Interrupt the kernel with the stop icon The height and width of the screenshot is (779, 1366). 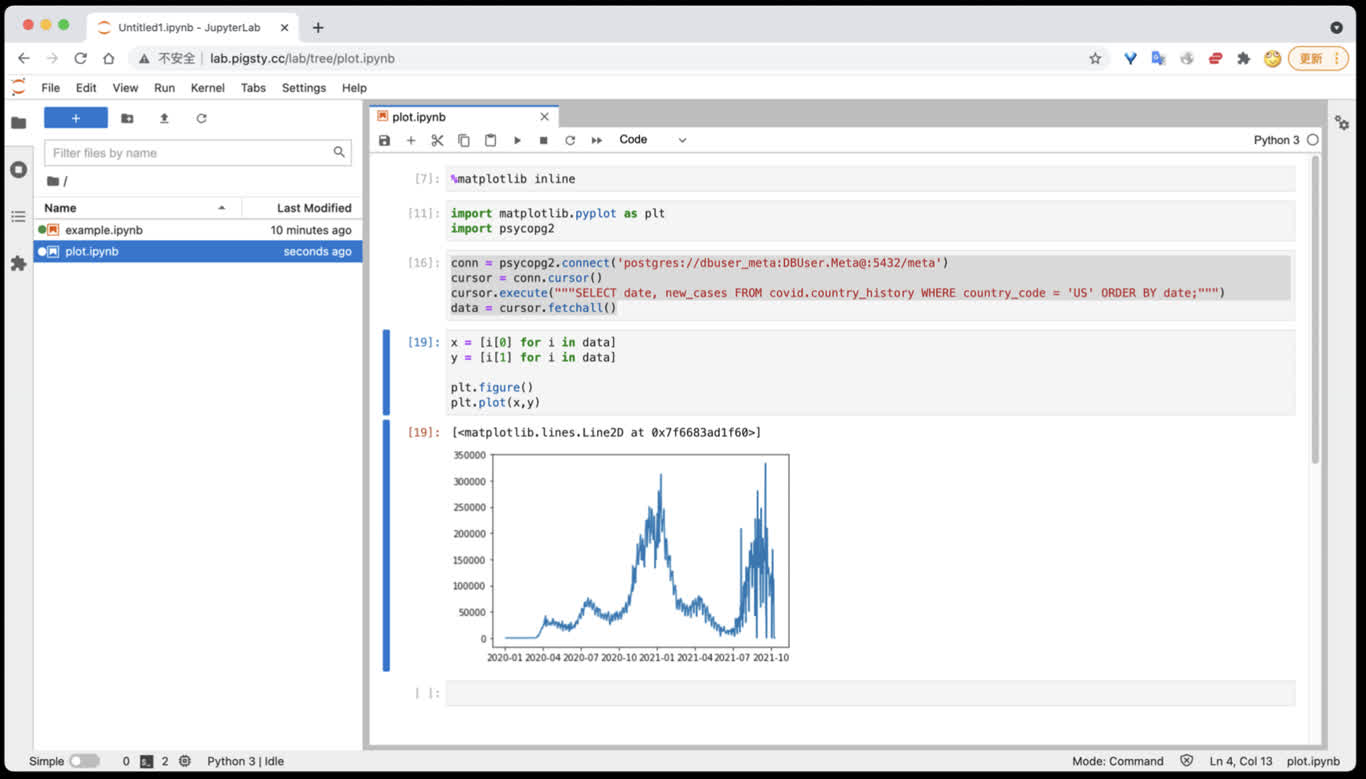[x=543, y=141]
